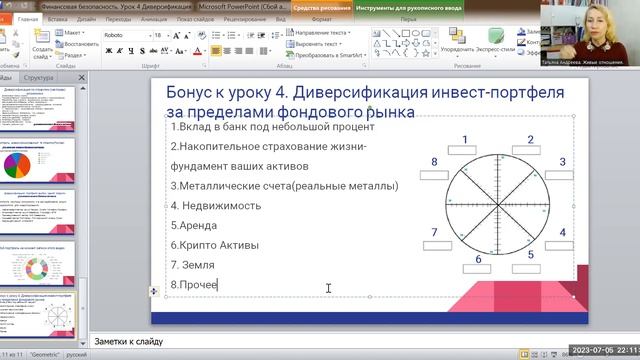640x360 pixels.
Task: Select justify text alignment
Action: [x=249, y=51]
